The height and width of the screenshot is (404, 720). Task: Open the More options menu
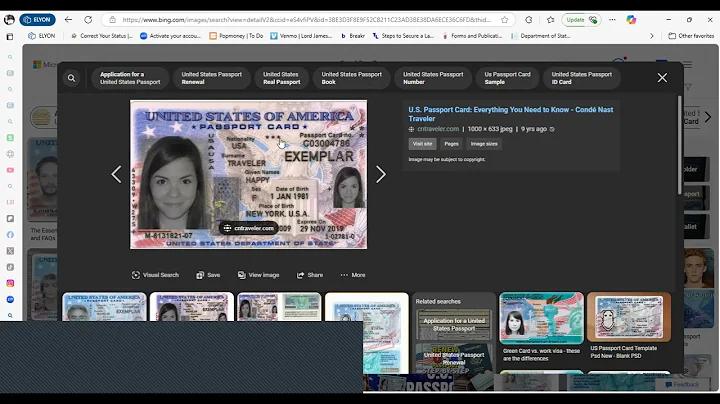pyautogui.click(x=353, y=275)
